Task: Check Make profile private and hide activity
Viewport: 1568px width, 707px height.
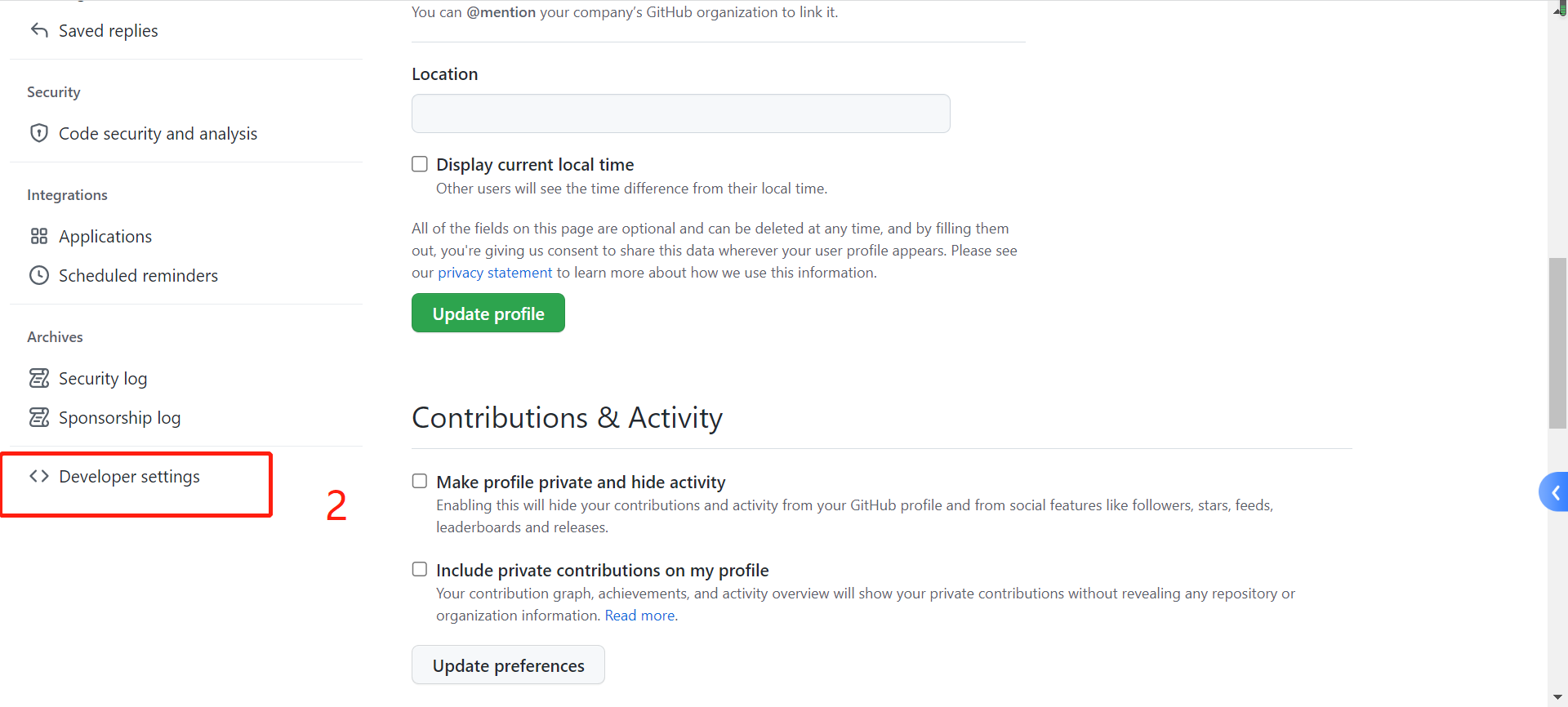Action: tap(420, 481)
